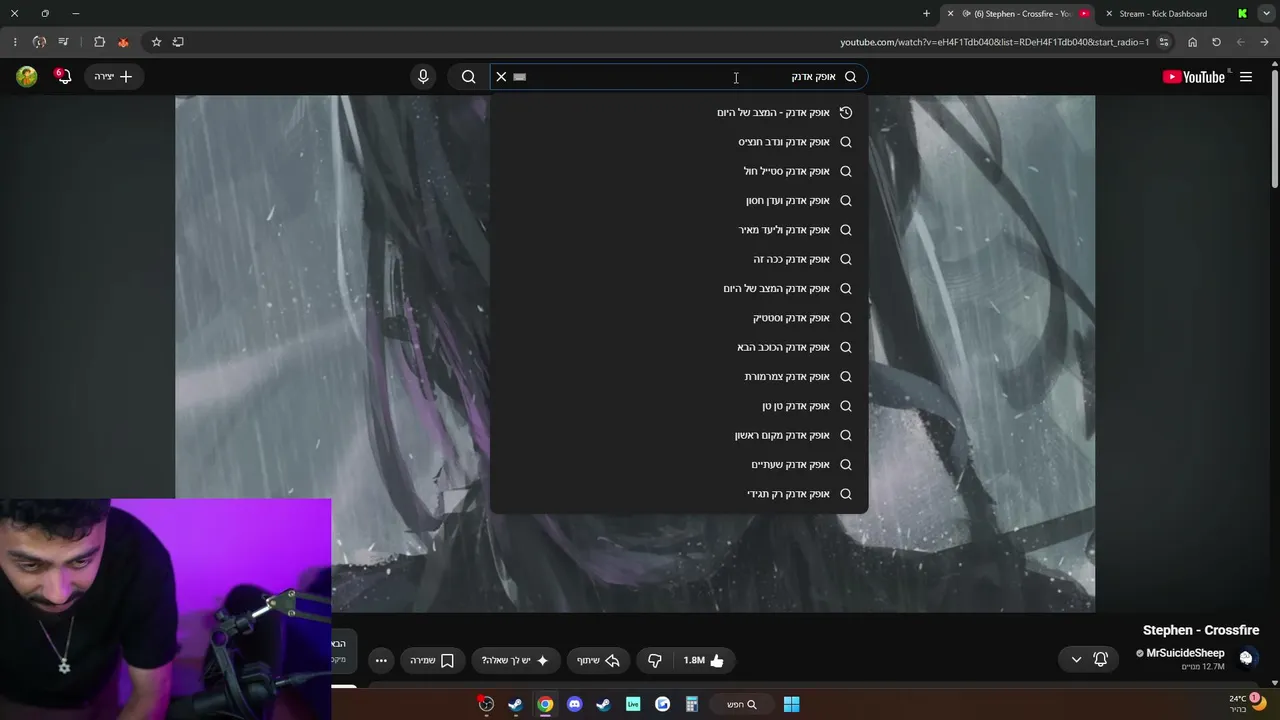Clear the search box with the X
Screen dimensions: 1280x720
click(501, 77)
